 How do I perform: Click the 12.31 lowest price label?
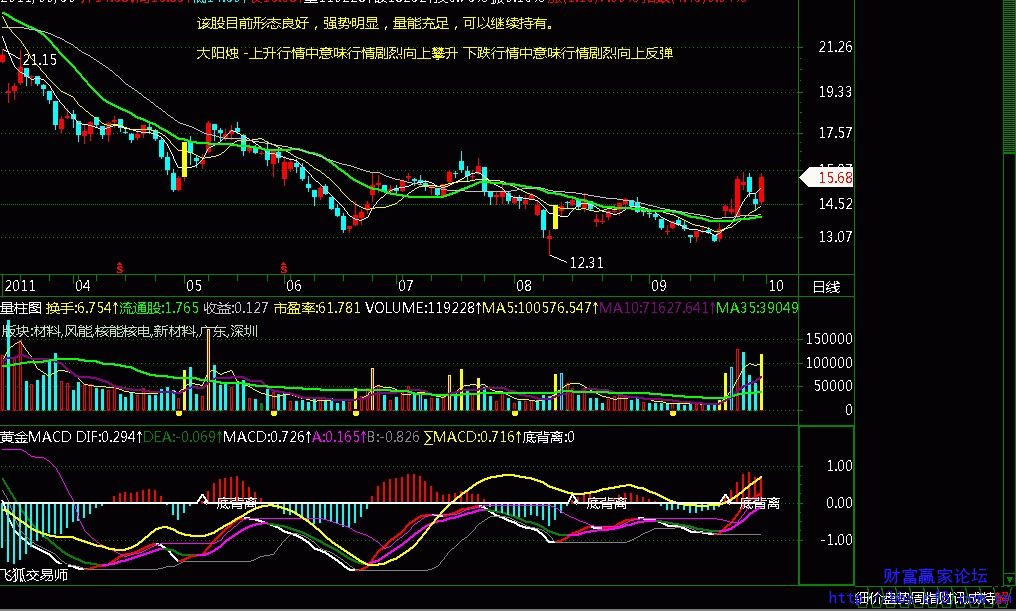pyautogui.click(x=586, y=263)
